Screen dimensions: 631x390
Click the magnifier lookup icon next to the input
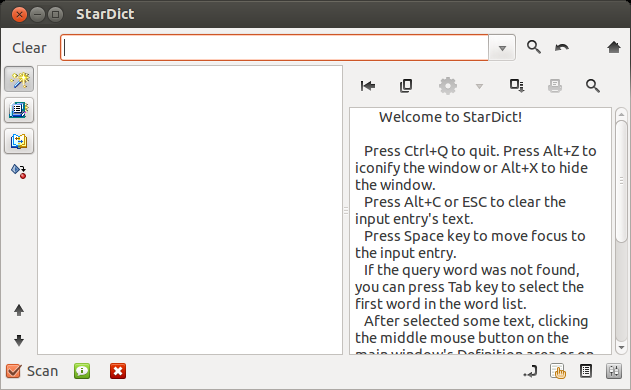pos(534,47)
